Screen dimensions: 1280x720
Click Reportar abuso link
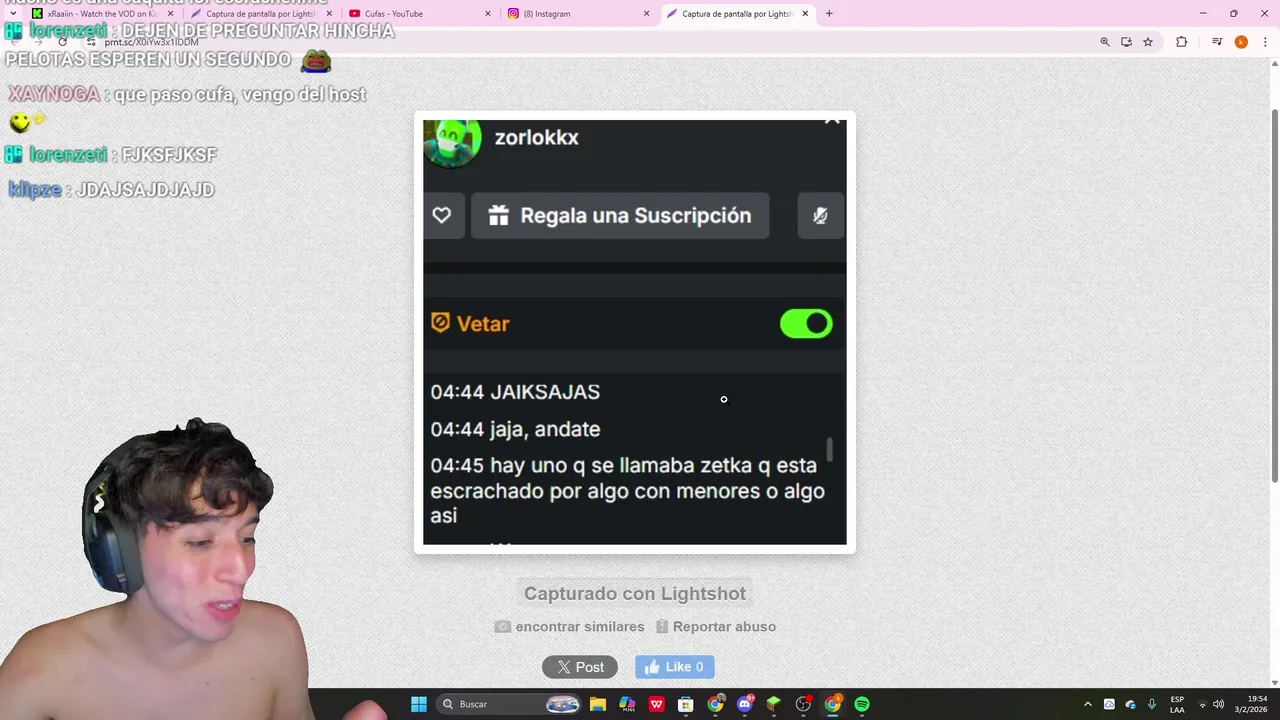point(716,627)
